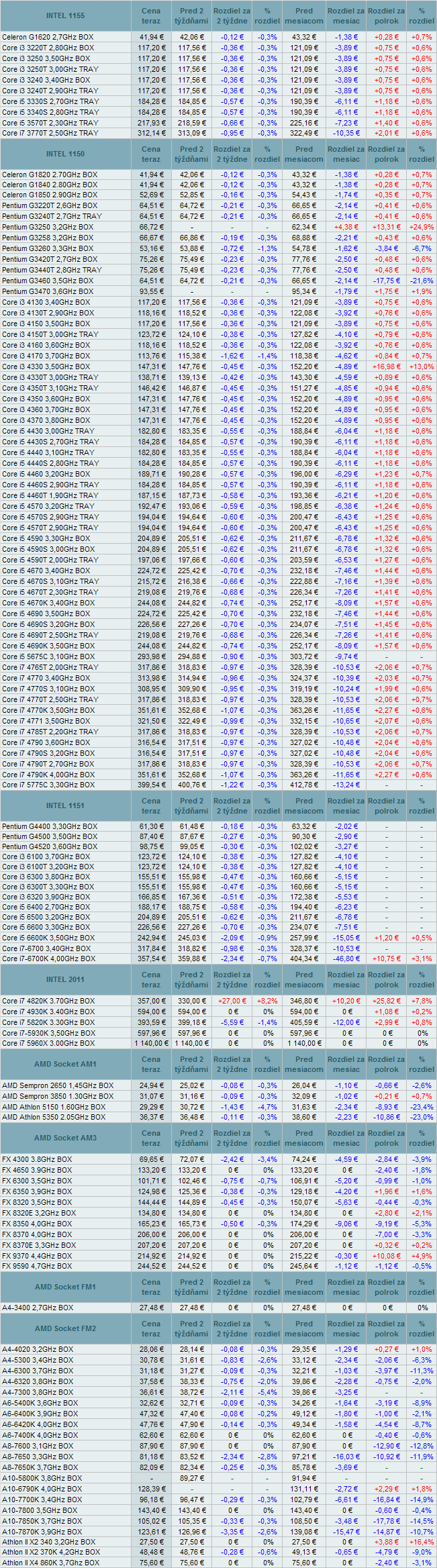Select Core i3 4170 3,70GHz BOX name

46,356
